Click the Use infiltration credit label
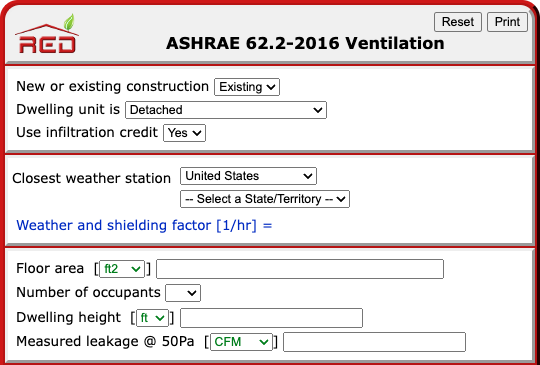The height and width of the screenshot is (365, 540). (x=87, y=132)
